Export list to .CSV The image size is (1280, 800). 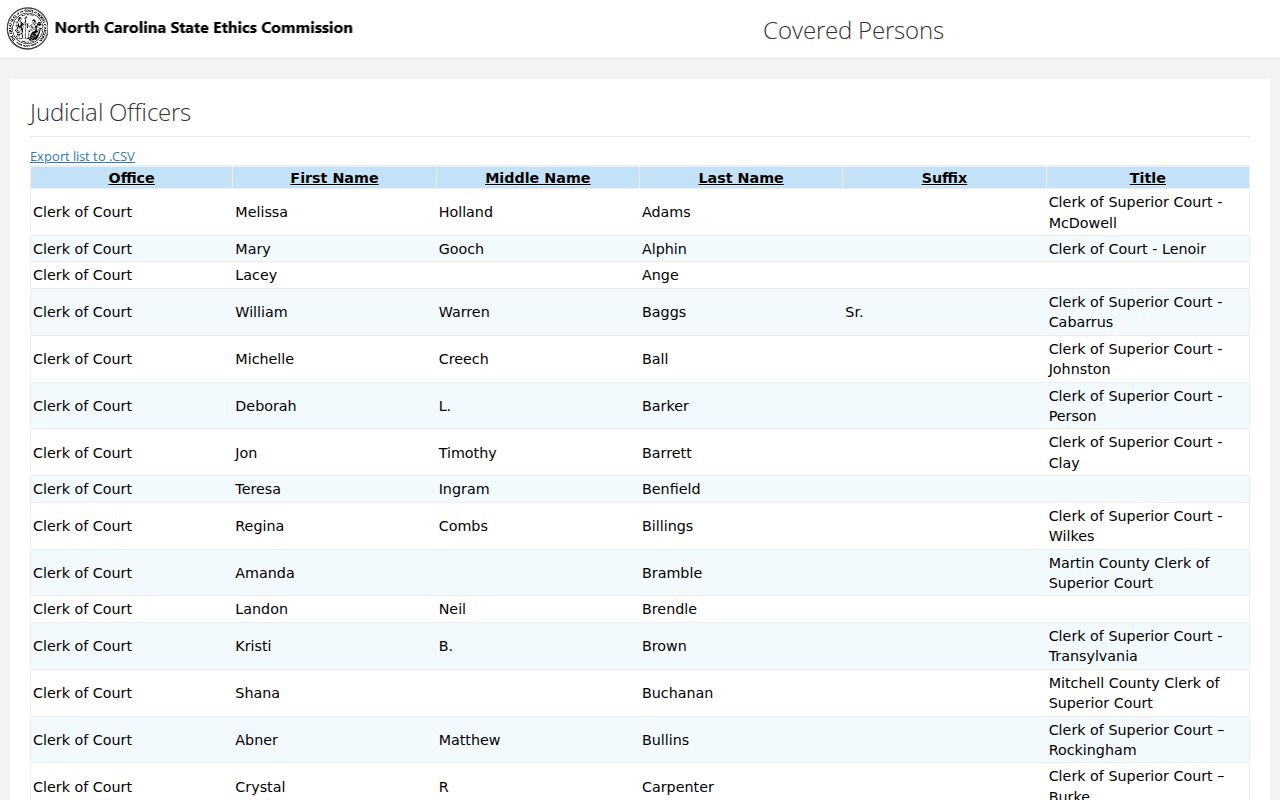point(82,157)
